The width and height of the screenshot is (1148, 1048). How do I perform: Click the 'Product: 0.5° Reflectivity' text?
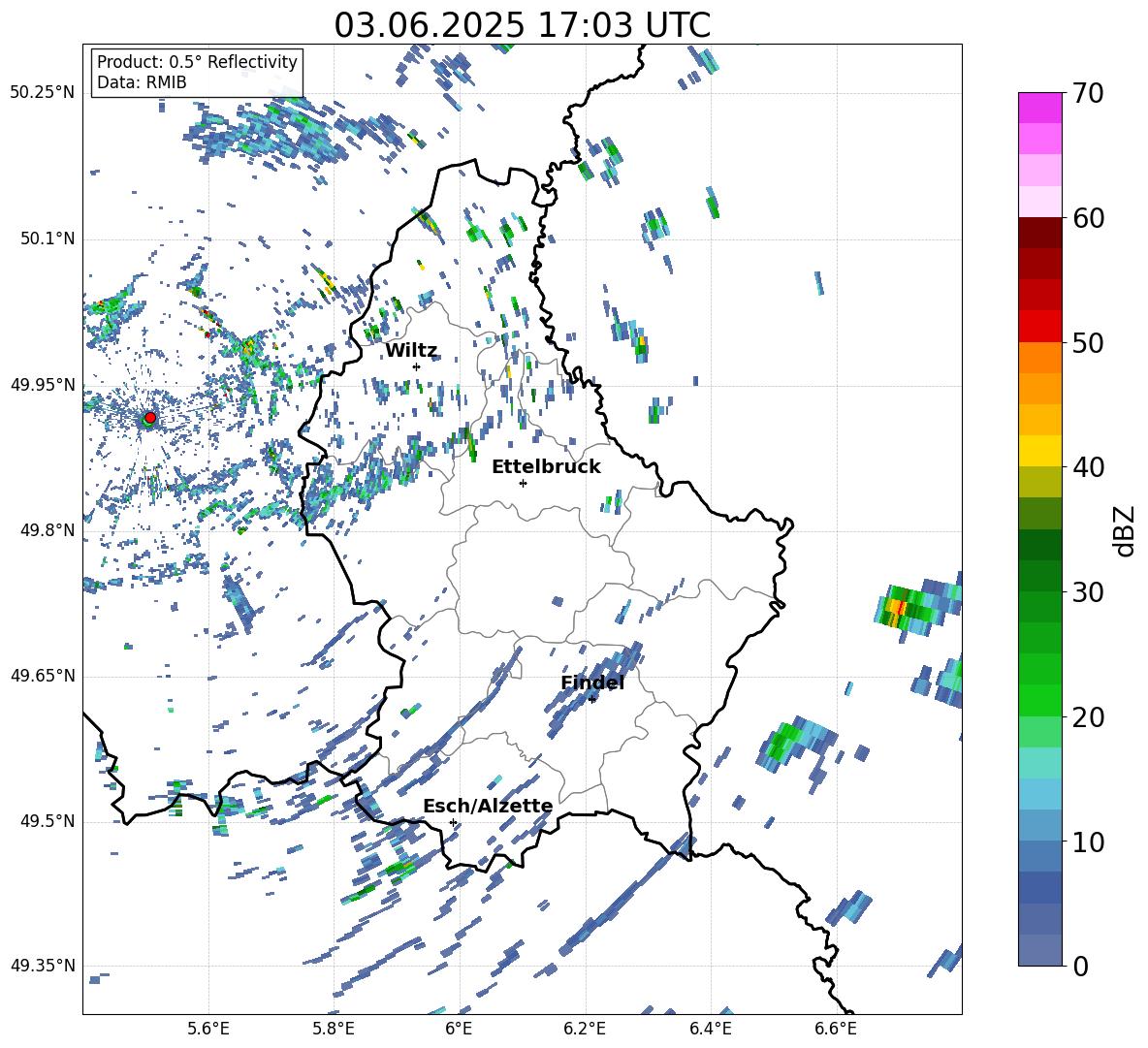pyautogui.click(x=197, y=61)
